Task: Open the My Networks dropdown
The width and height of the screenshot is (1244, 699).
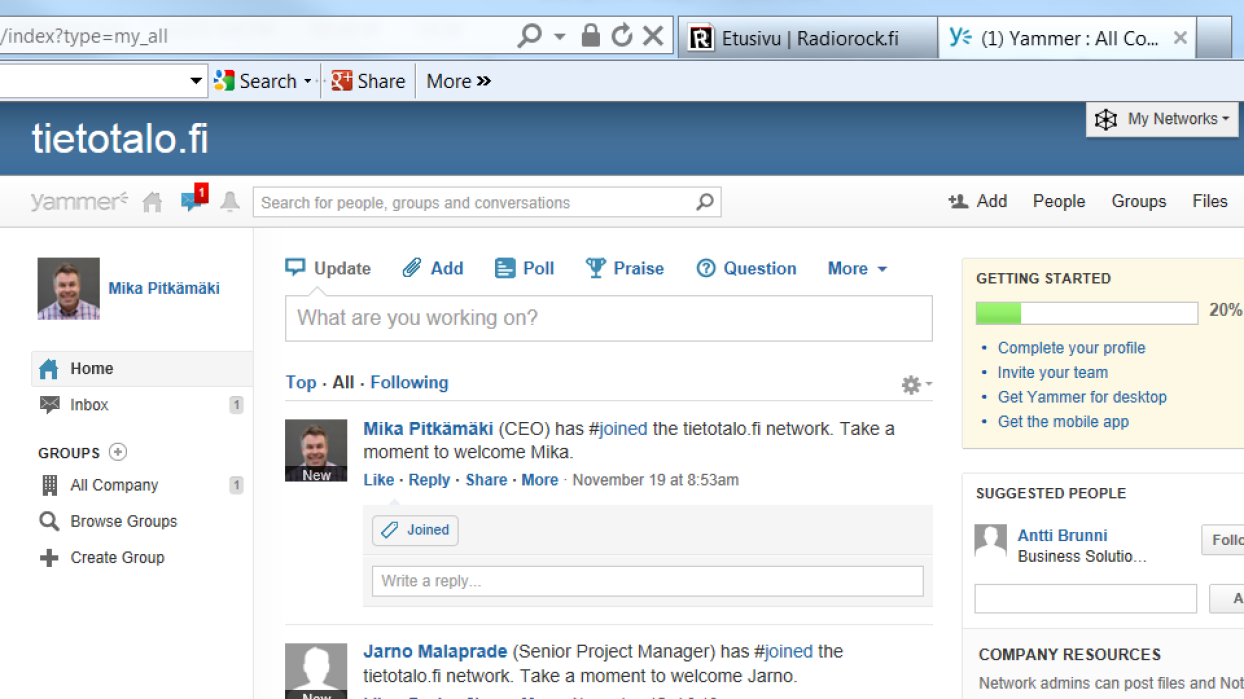Action: (1162, 119)
